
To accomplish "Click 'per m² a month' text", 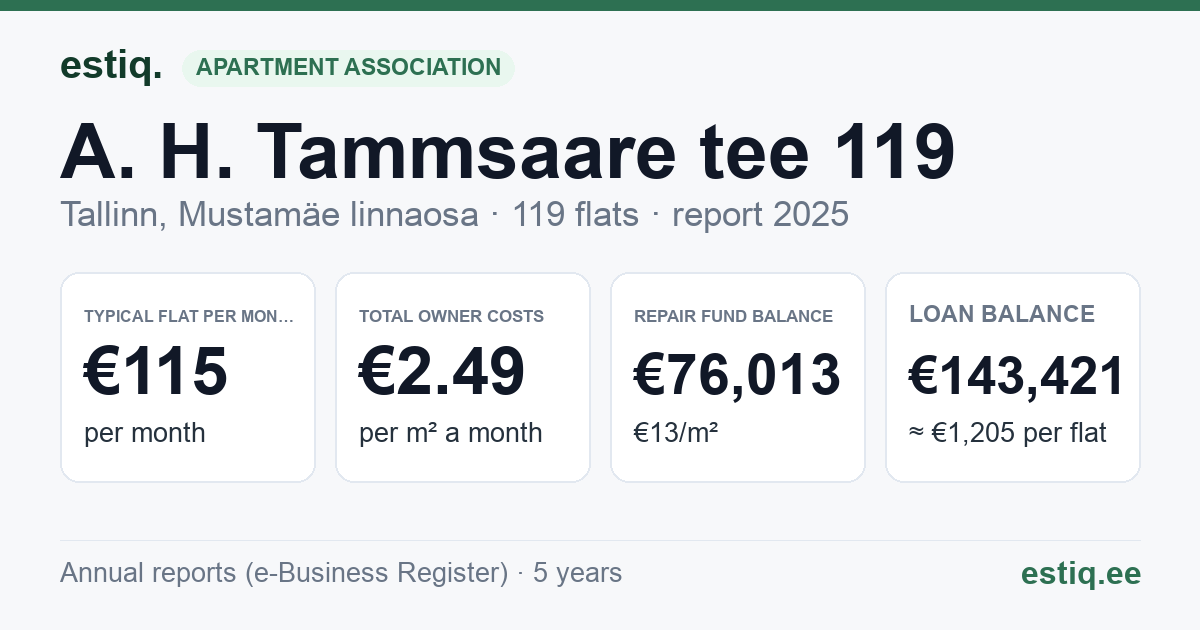I will tap(451, 433).
